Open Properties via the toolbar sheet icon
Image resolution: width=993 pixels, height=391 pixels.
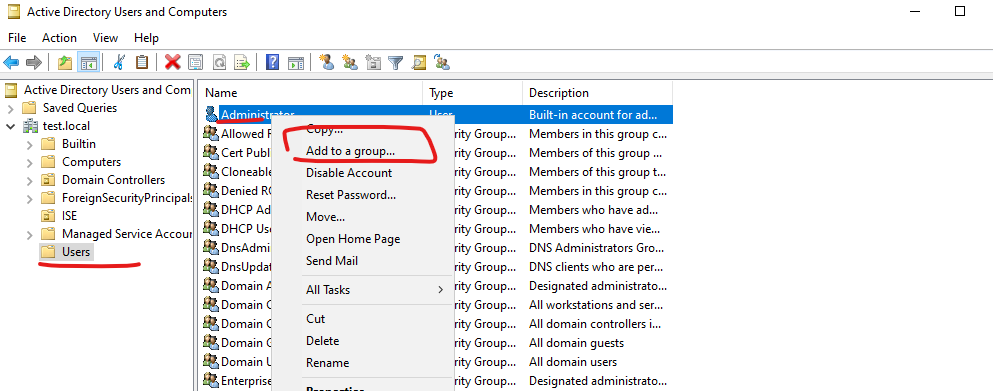pos(196,62)
